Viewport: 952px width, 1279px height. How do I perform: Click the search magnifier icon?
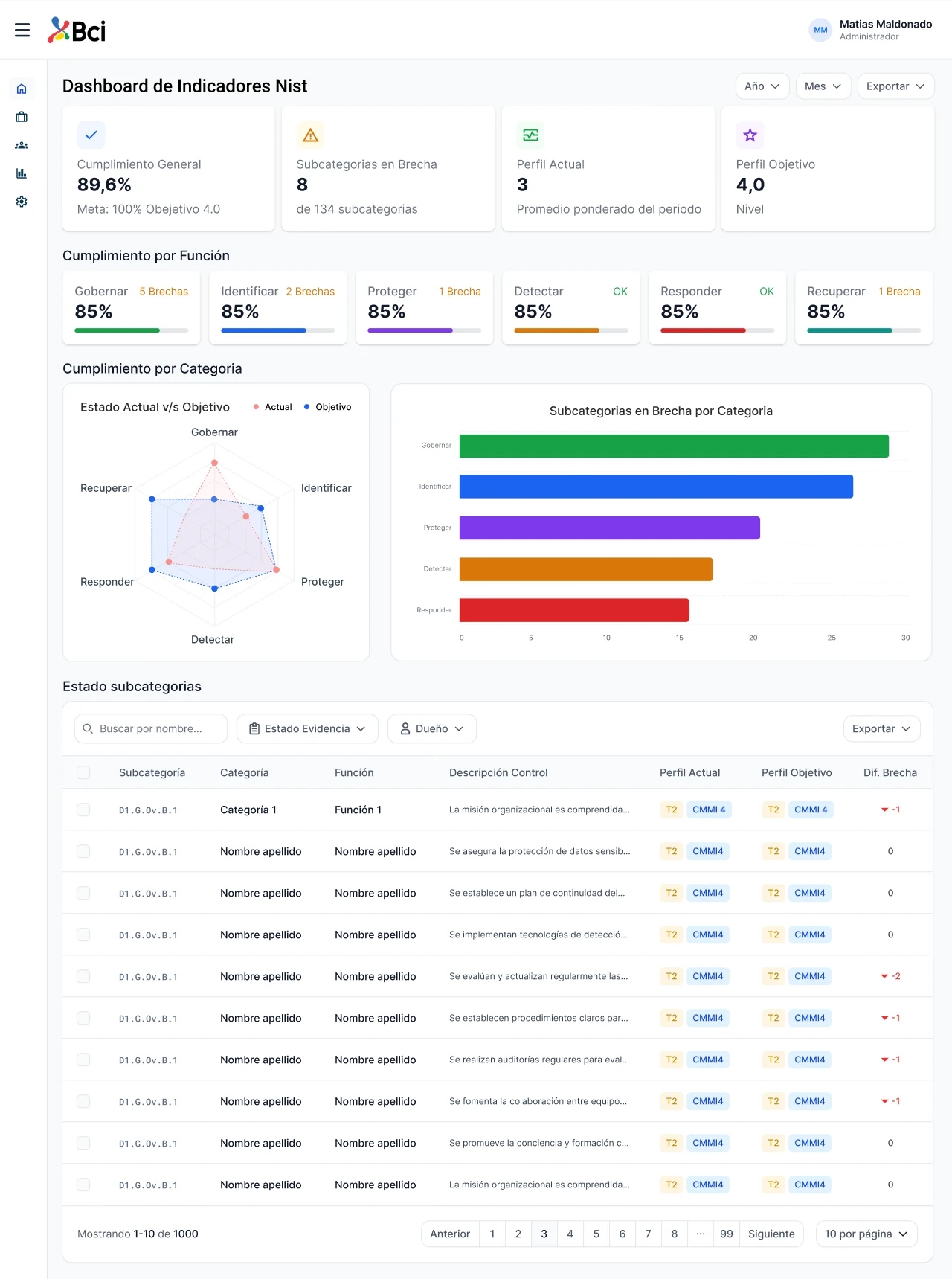[x=88, y=728]
